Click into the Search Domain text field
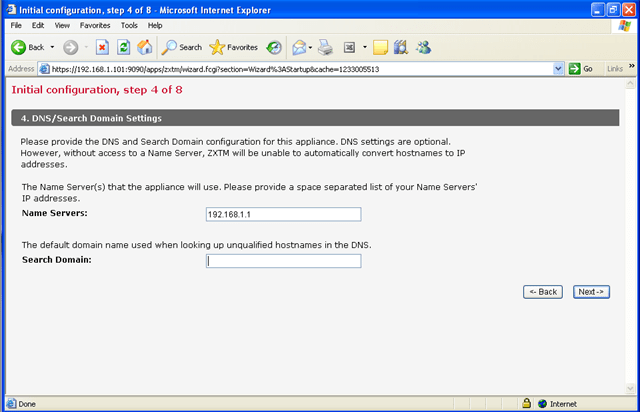 tap(282, 261)
